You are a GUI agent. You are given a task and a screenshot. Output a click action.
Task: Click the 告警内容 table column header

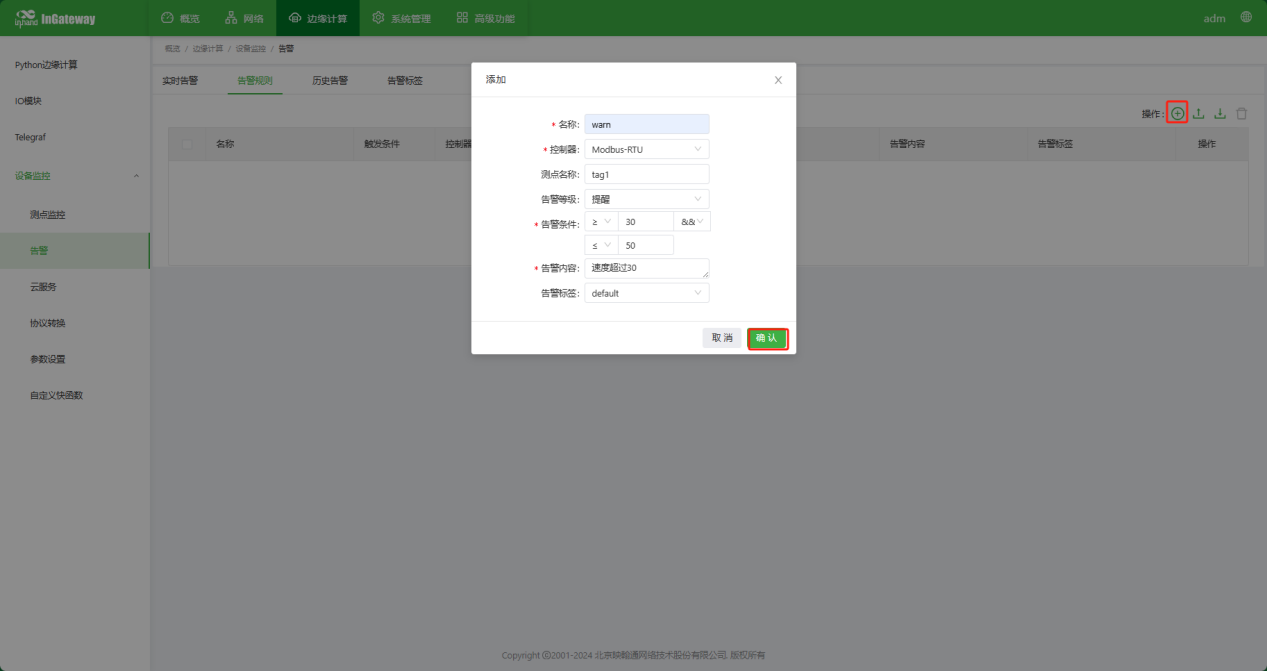(907, 144)
